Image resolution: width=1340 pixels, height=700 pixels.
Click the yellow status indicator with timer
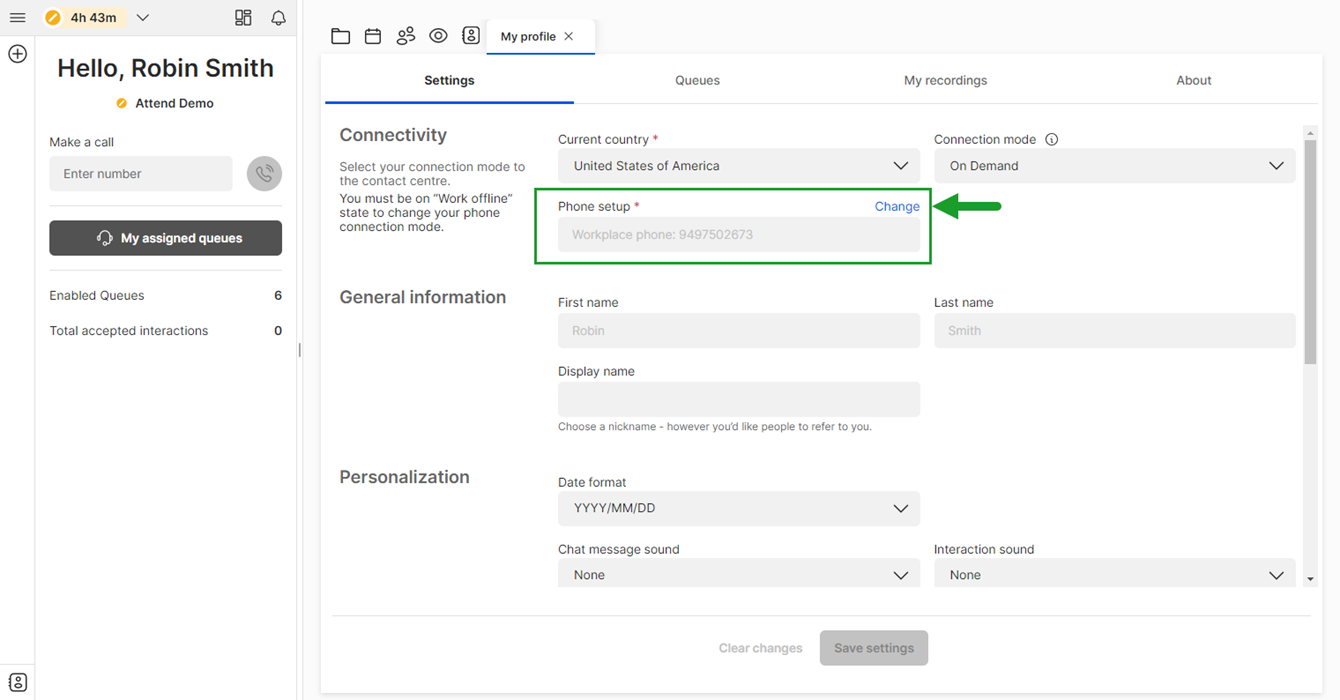pos(84,17)
